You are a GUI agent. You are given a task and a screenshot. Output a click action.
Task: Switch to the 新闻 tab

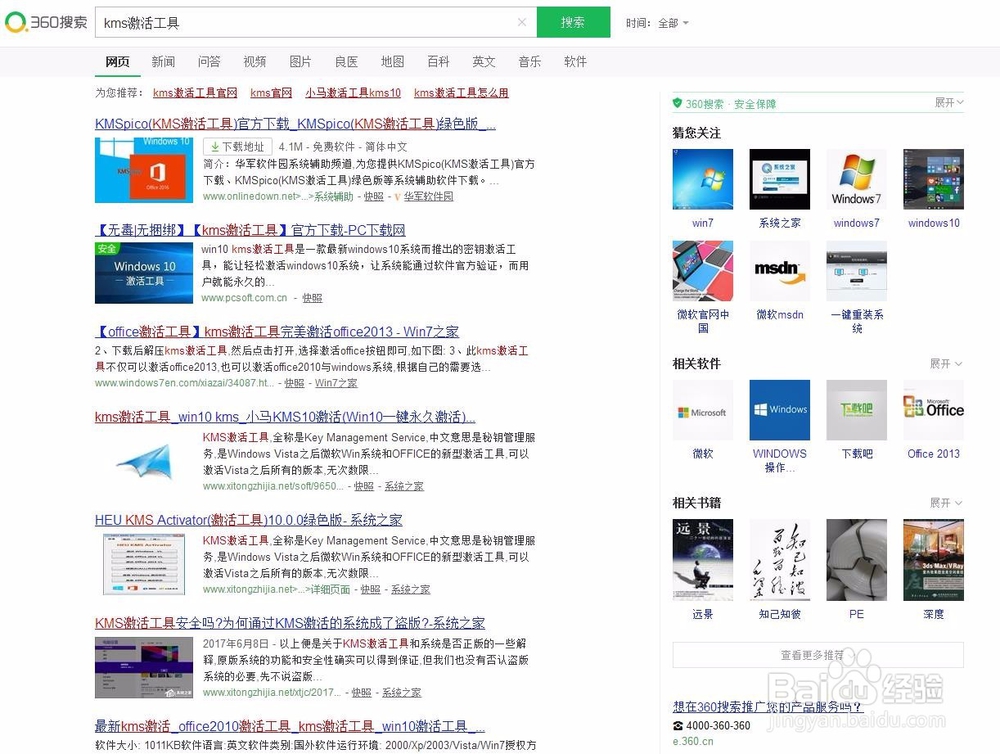coord(163,62)
